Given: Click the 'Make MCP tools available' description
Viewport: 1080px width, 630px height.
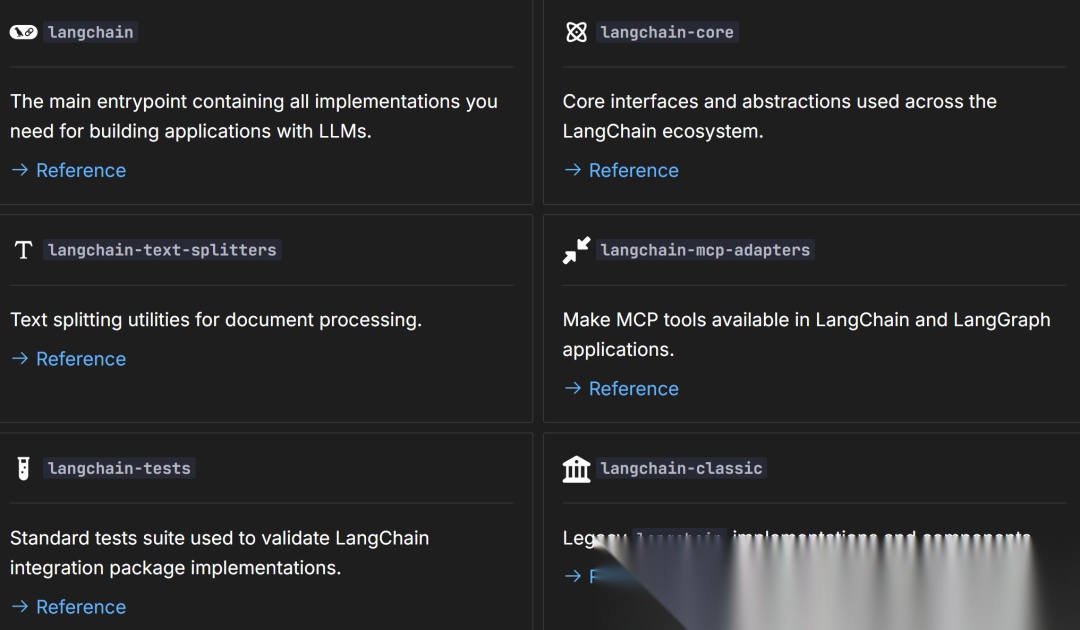Looking at the screenshot, I should tap(807, 334).
